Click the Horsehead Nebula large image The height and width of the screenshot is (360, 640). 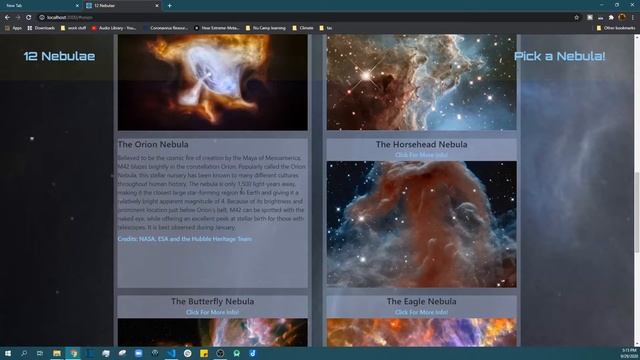[x=422, y=224]
